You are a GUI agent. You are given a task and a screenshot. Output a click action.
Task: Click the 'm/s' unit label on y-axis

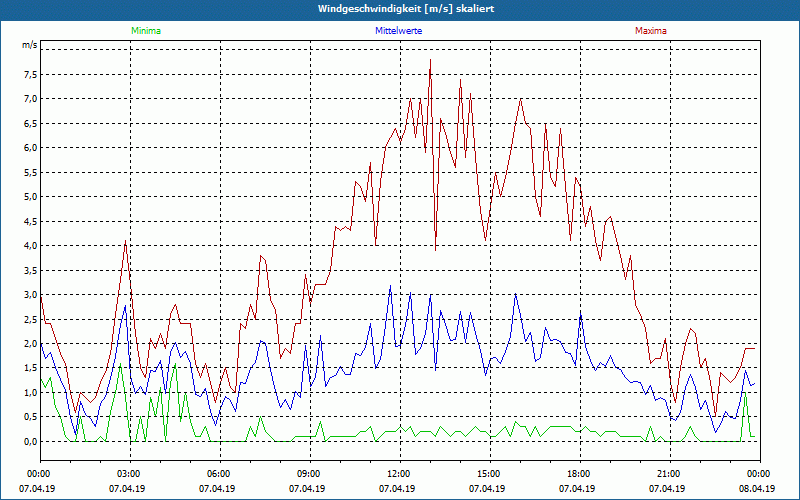30,45
